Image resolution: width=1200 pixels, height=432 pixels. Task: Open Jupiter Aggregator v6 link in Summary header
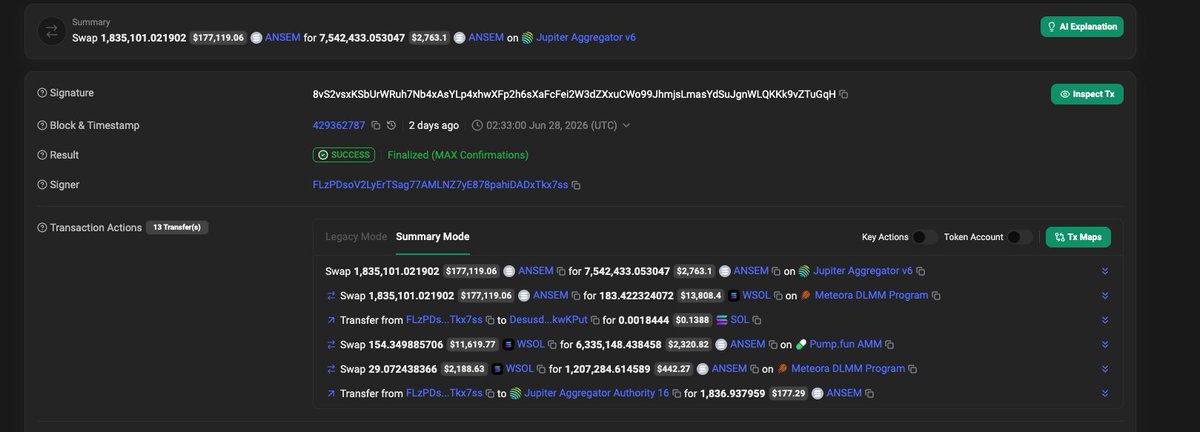[x=586, y=38]
